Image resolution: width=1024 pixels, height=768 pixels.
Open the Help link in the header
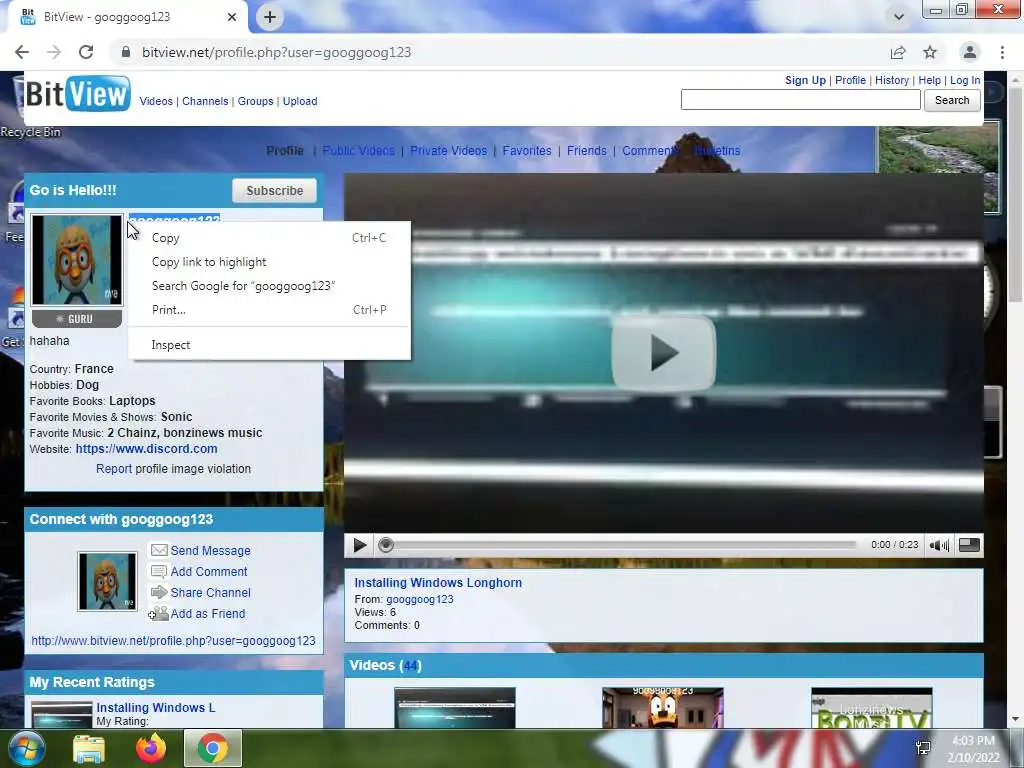click(929, 80)
